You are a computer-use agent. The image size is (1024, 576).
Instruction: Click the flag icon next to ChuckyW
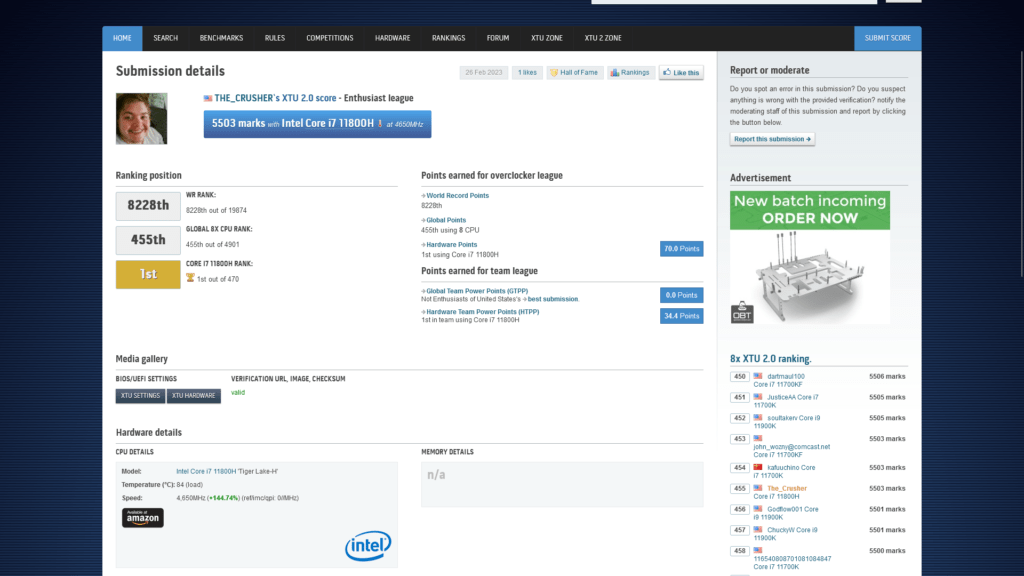758,530
